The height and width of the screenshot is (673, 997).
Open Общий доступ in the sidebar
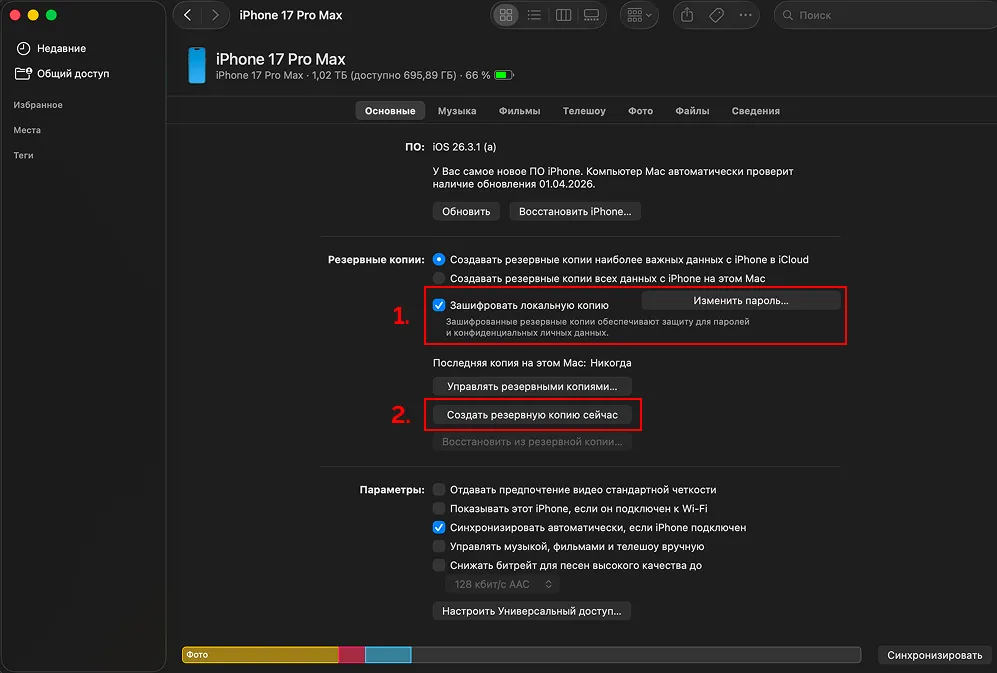72,74
